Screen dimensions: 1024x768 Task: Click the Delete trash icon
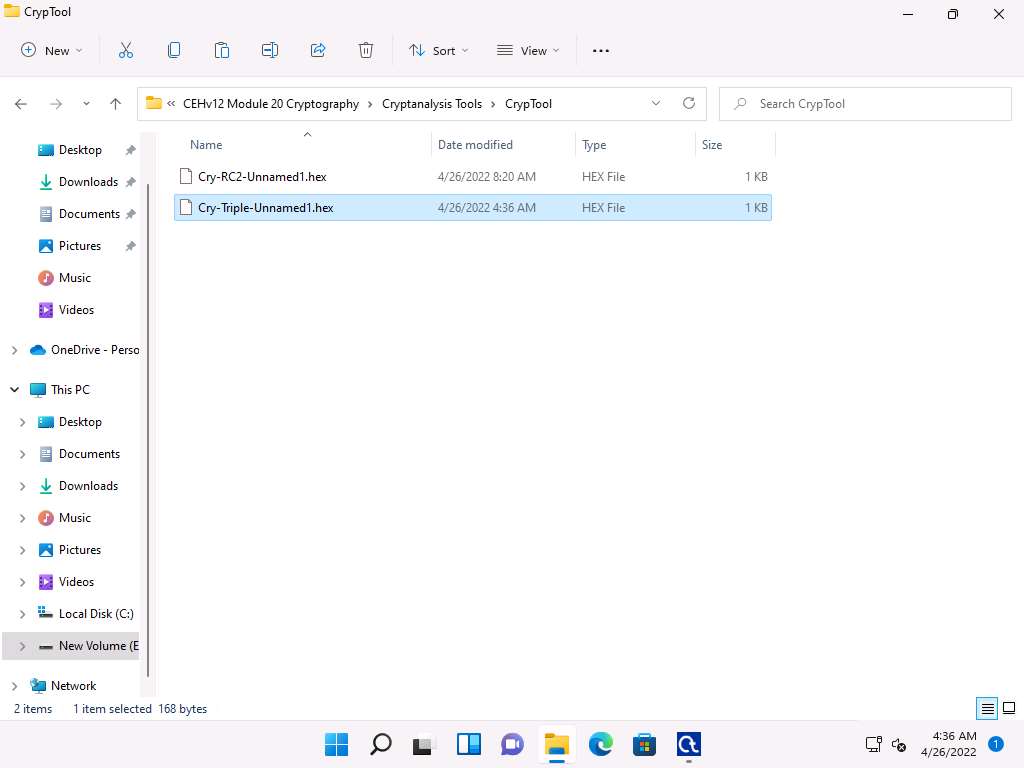point(366,50)
